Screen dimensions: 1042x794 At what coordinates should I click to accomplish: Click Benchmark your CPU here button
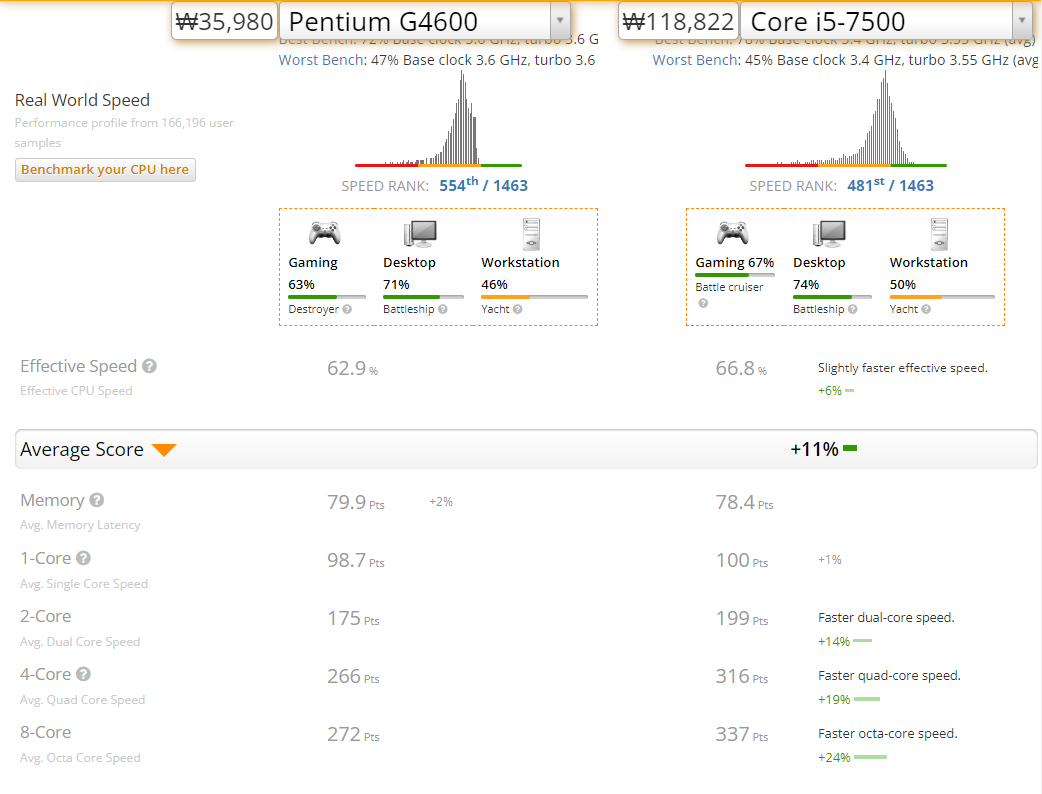click(105, 169)
